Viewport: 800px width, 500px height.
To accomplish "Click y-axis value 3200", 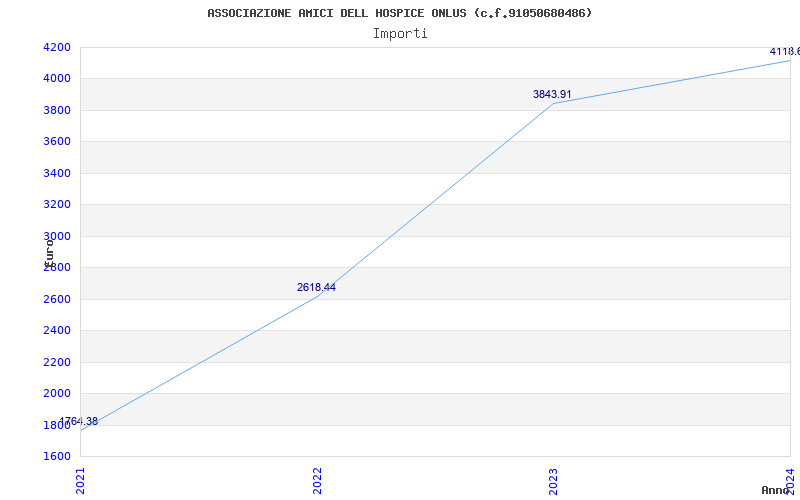I will coord(57,205).
